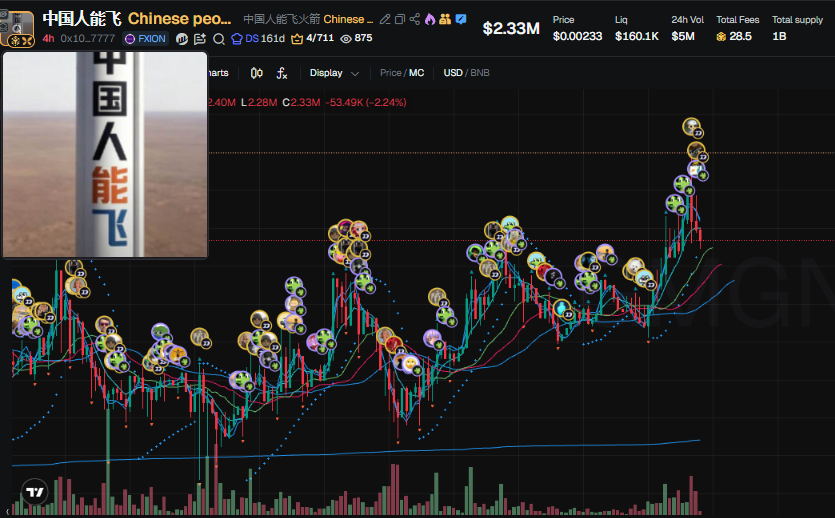Click the add-note icon in the token header
835x518 pixels.
tap(200, 39)
